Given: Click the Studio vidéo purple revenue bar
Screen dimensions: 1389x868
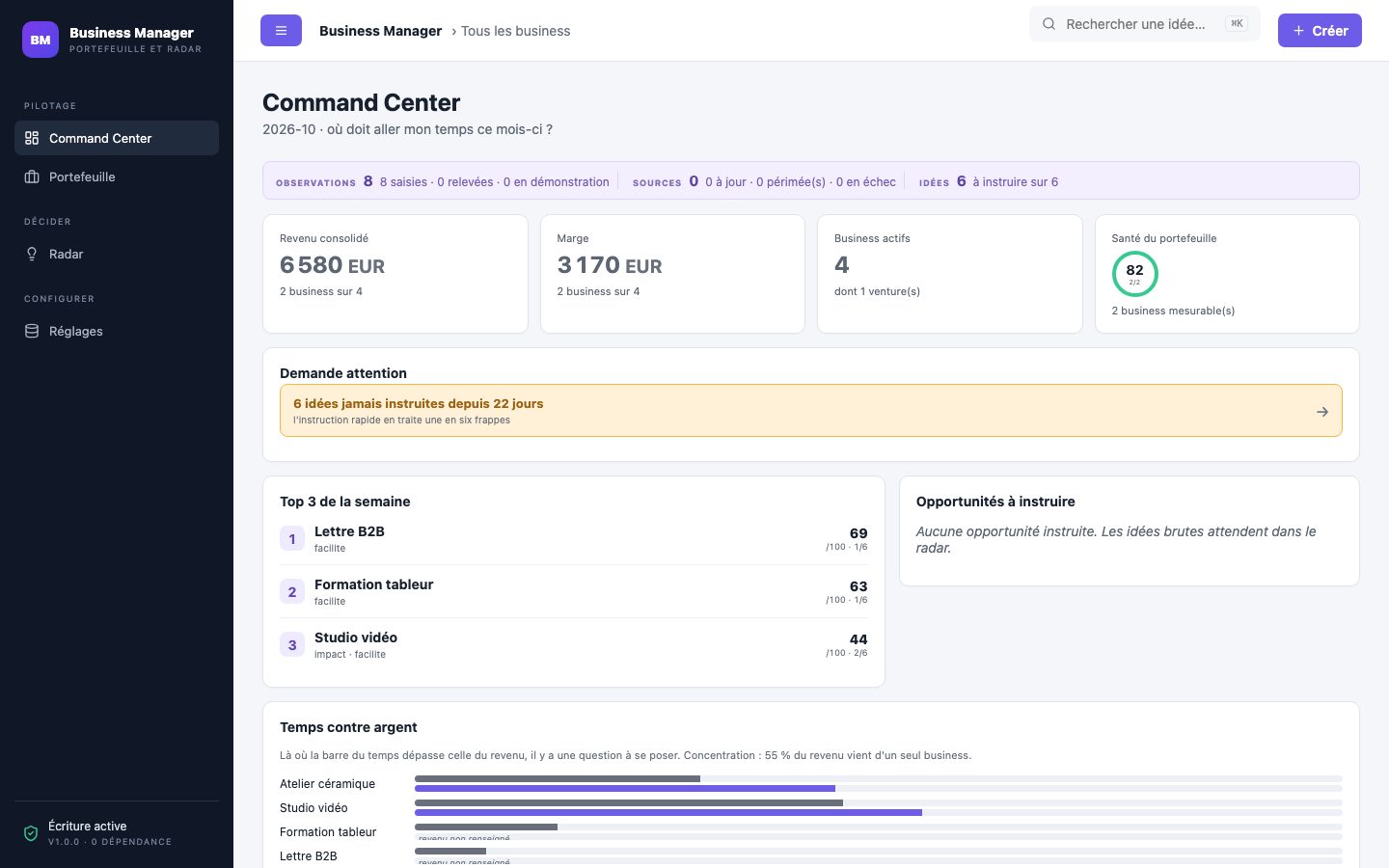Looking at the screenshot, I should [x=668, y=813].
